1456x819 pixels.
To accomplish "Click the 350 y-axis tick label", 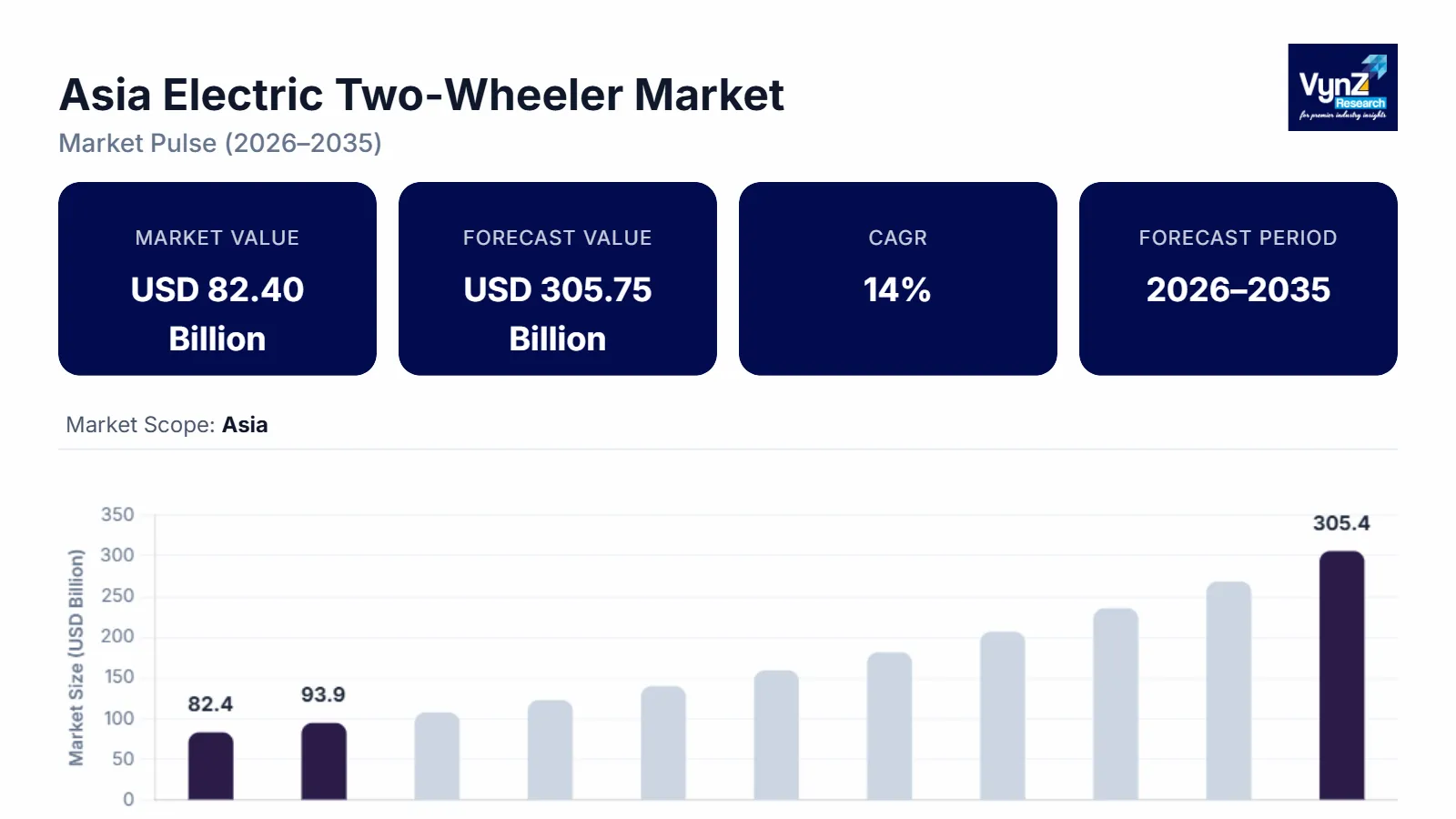I will point(117,515).
